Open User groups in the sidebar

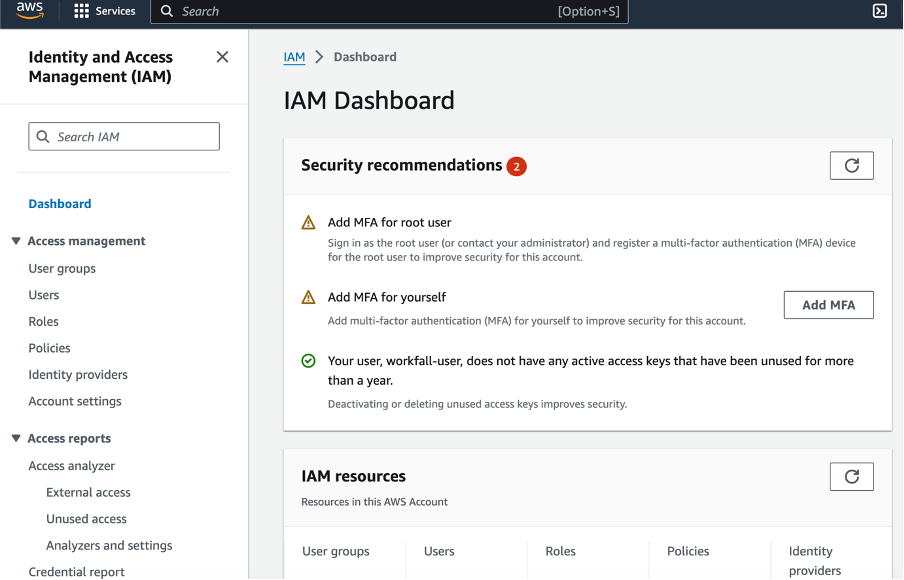62,269
